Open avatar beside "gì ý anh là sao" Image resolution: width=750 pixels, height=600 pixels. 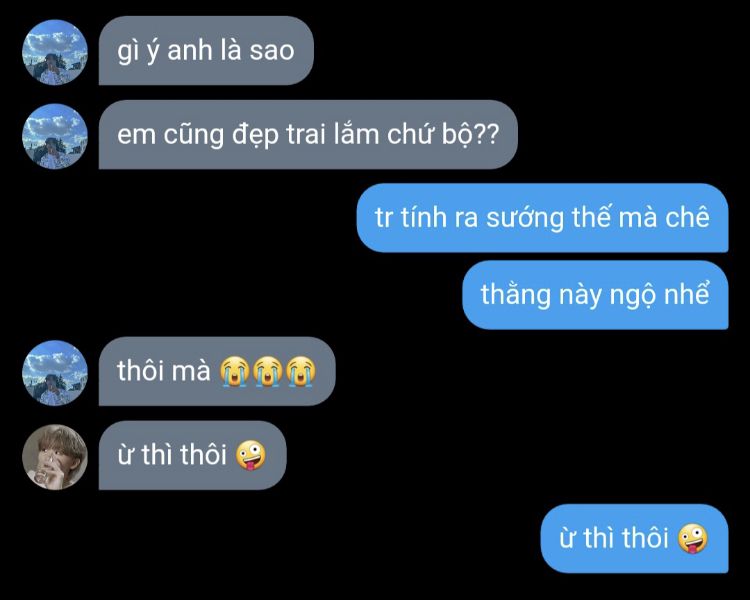tap(55, 52)
